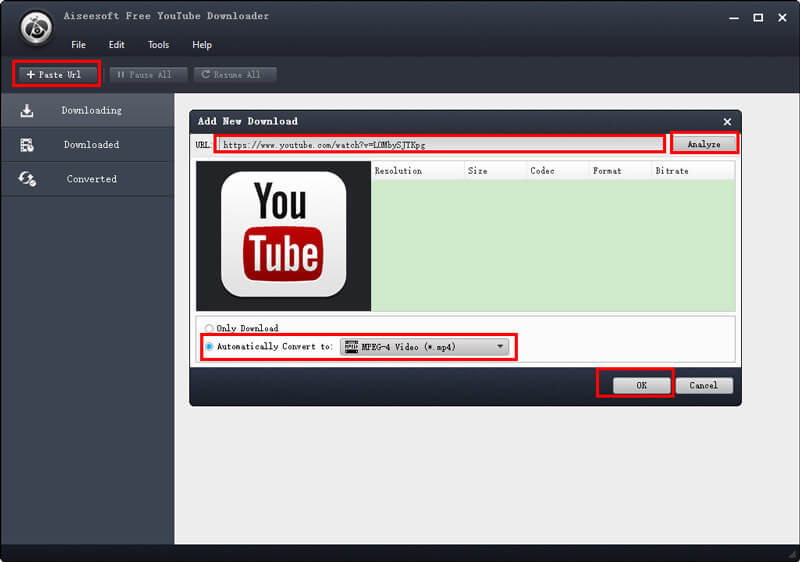Open the MPEG-4 Video format dropdown

pos(424,347)
